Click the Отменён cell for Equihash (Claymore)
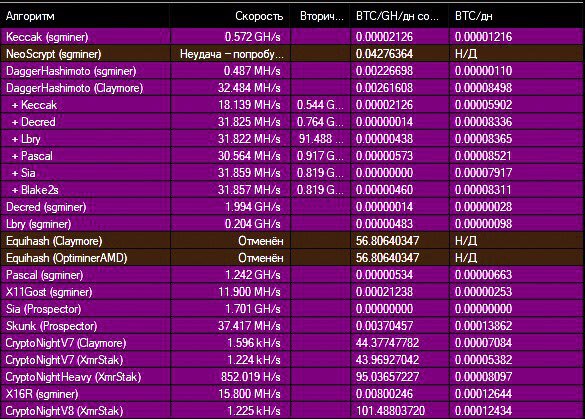The width and height of the screenshot is (585, 419). [261, 241]
